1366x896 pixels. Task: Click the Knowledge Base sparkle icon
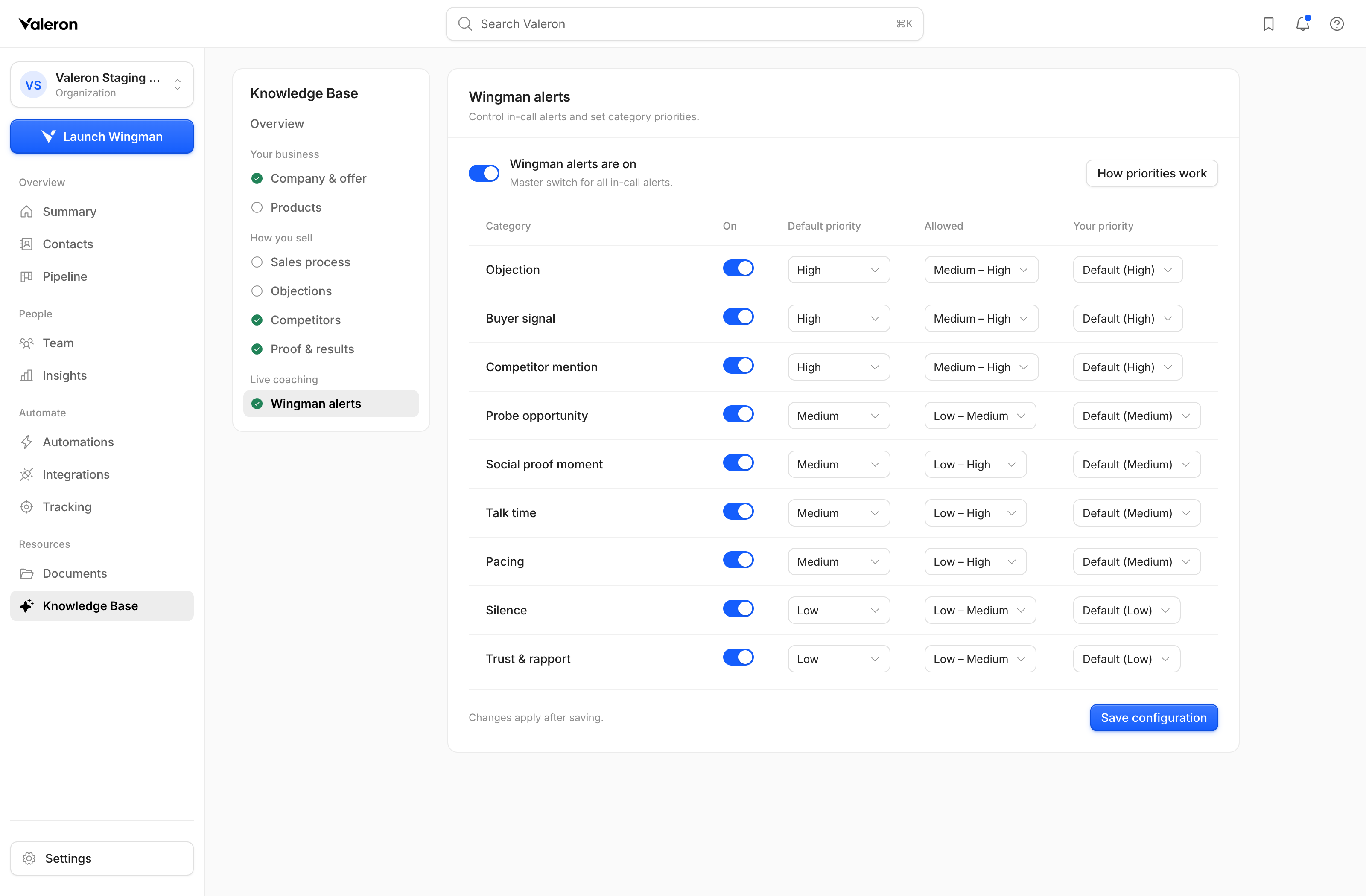[x=26, y=606]
